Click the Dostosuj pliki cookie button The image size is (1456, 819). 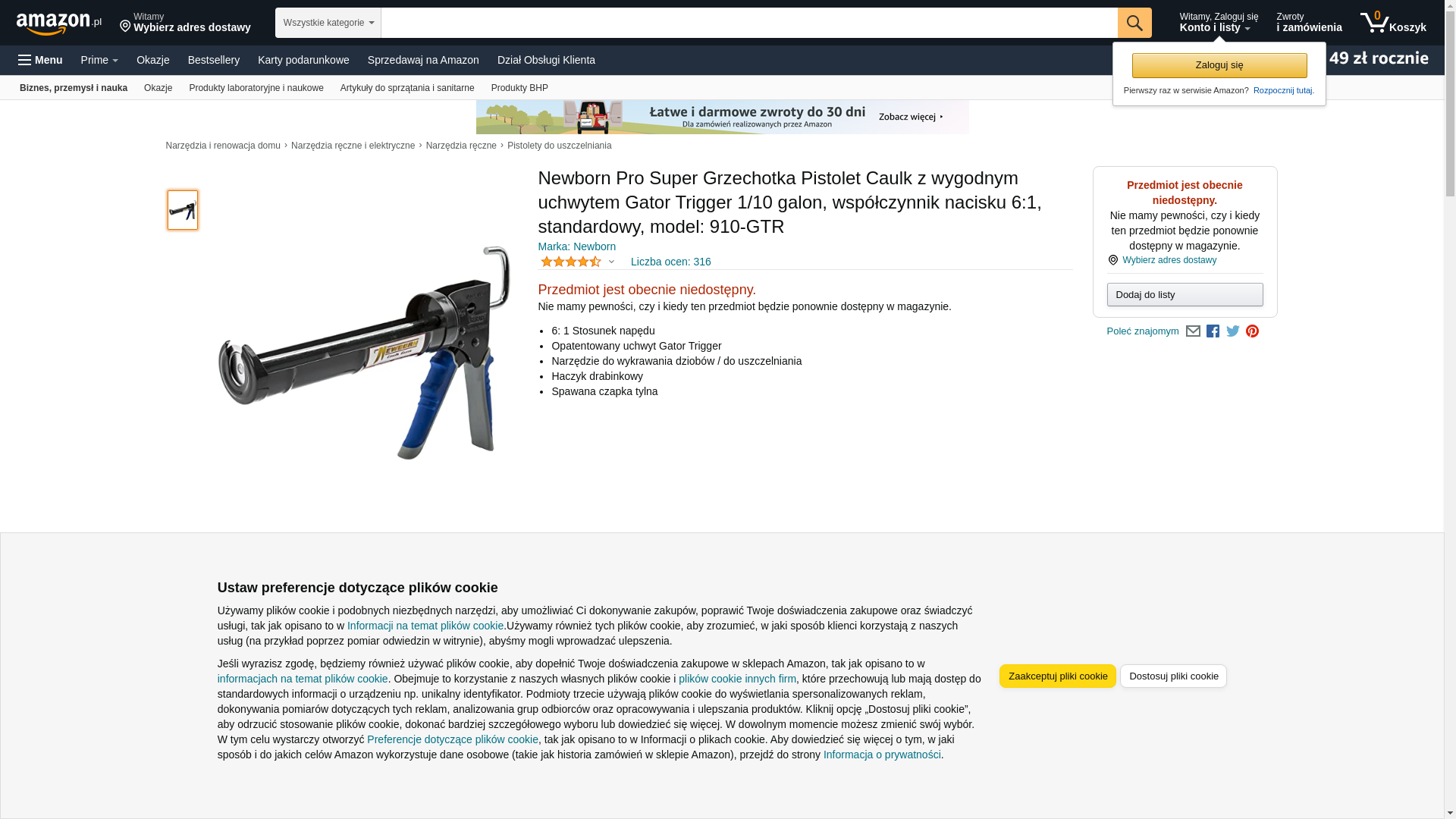1173,676
